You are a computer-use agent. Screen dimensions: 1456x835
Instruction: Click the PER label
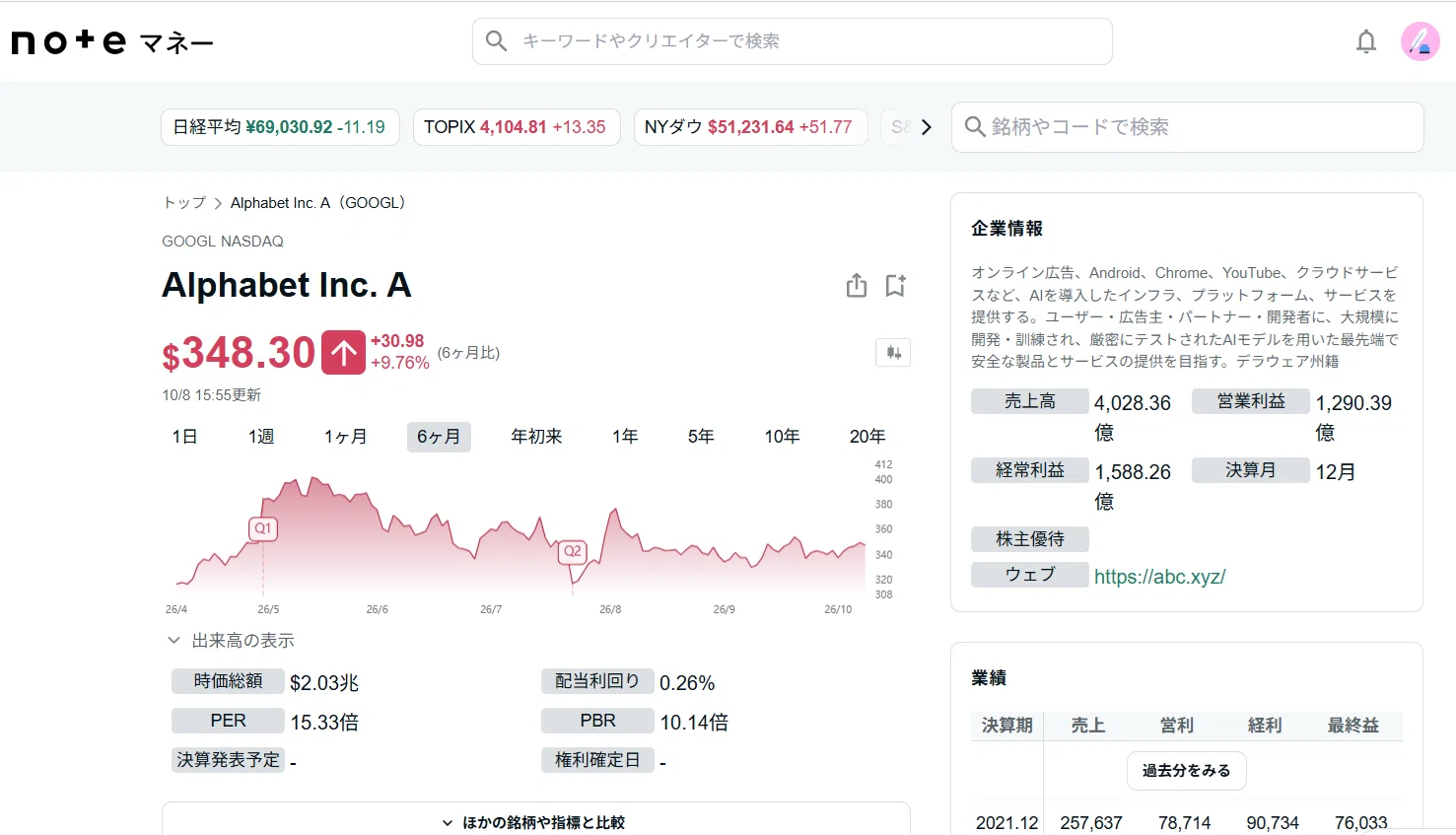[228, 721]
